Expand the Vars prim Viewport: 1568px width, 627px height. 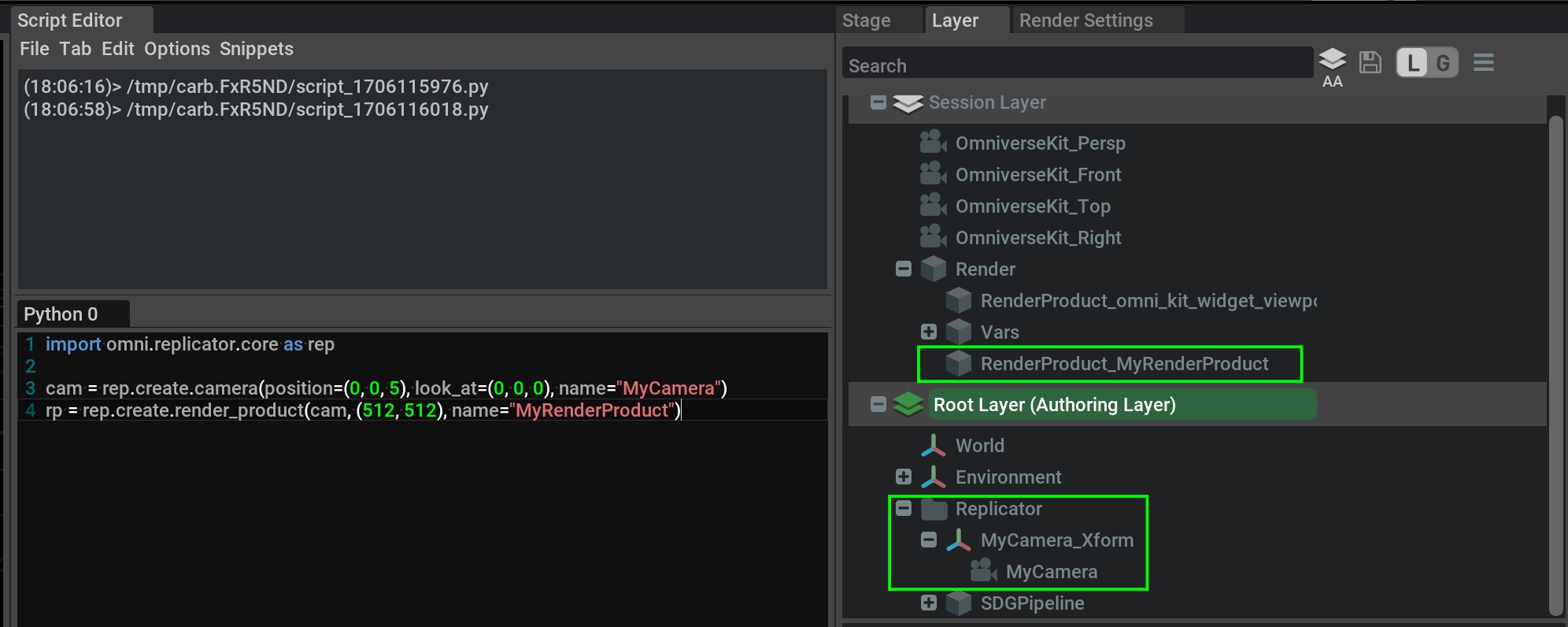click(929, 332)
